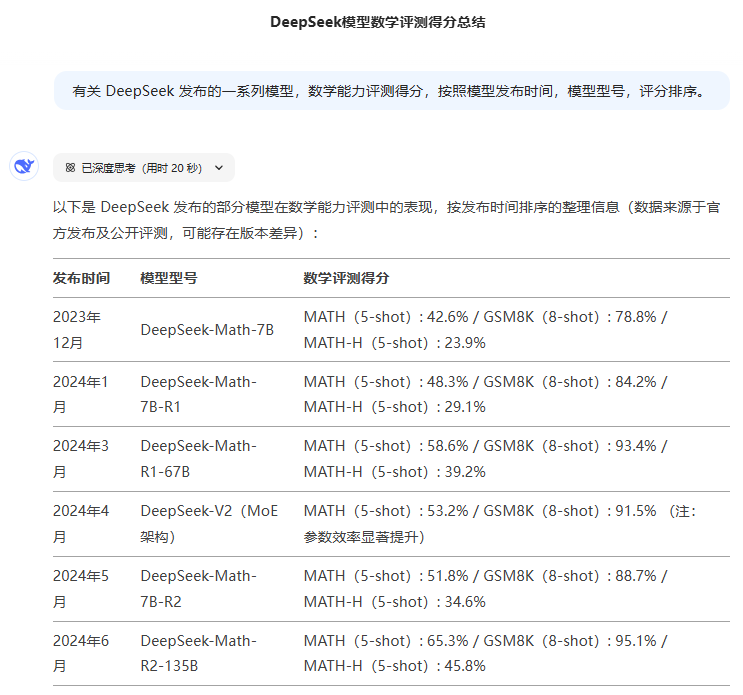Viewport: 743px width, 695px height.
Task: Click the DeepSeek-Math-7B-R2 model cell
Action: click(198, 589)
